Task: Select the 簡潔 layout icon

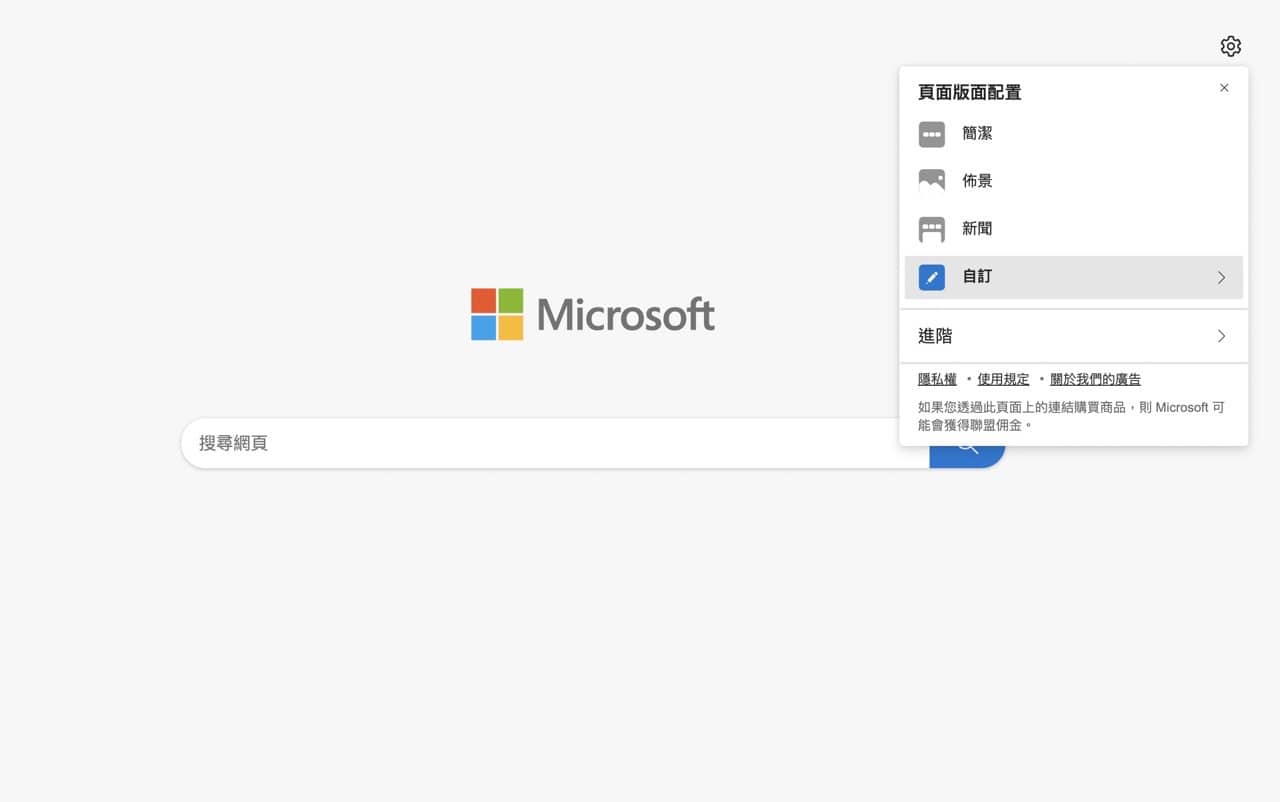Action: 931,134
